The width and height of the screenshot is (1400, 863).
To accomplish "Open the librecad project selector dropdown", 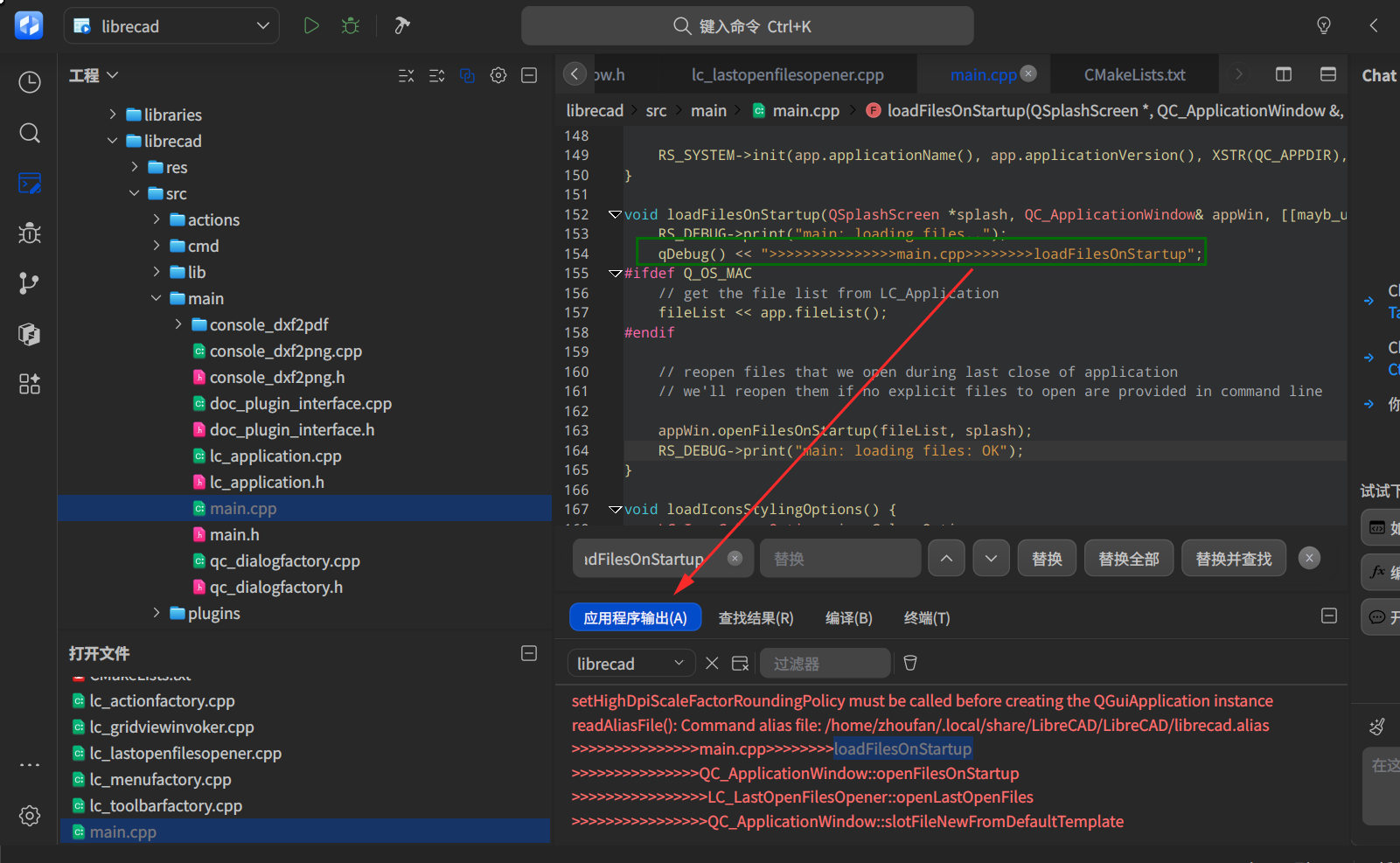I will (171, 26).
